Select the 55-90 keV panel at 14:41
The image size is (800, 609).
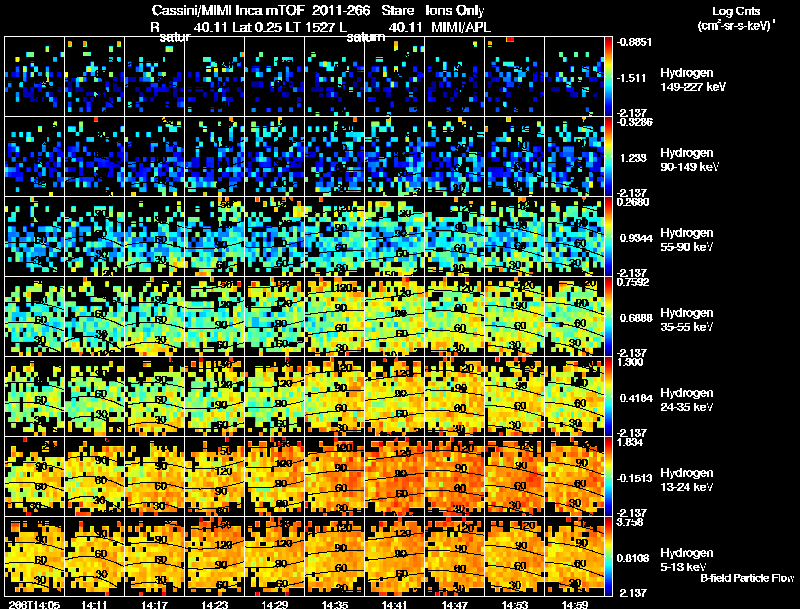point(395,237)
